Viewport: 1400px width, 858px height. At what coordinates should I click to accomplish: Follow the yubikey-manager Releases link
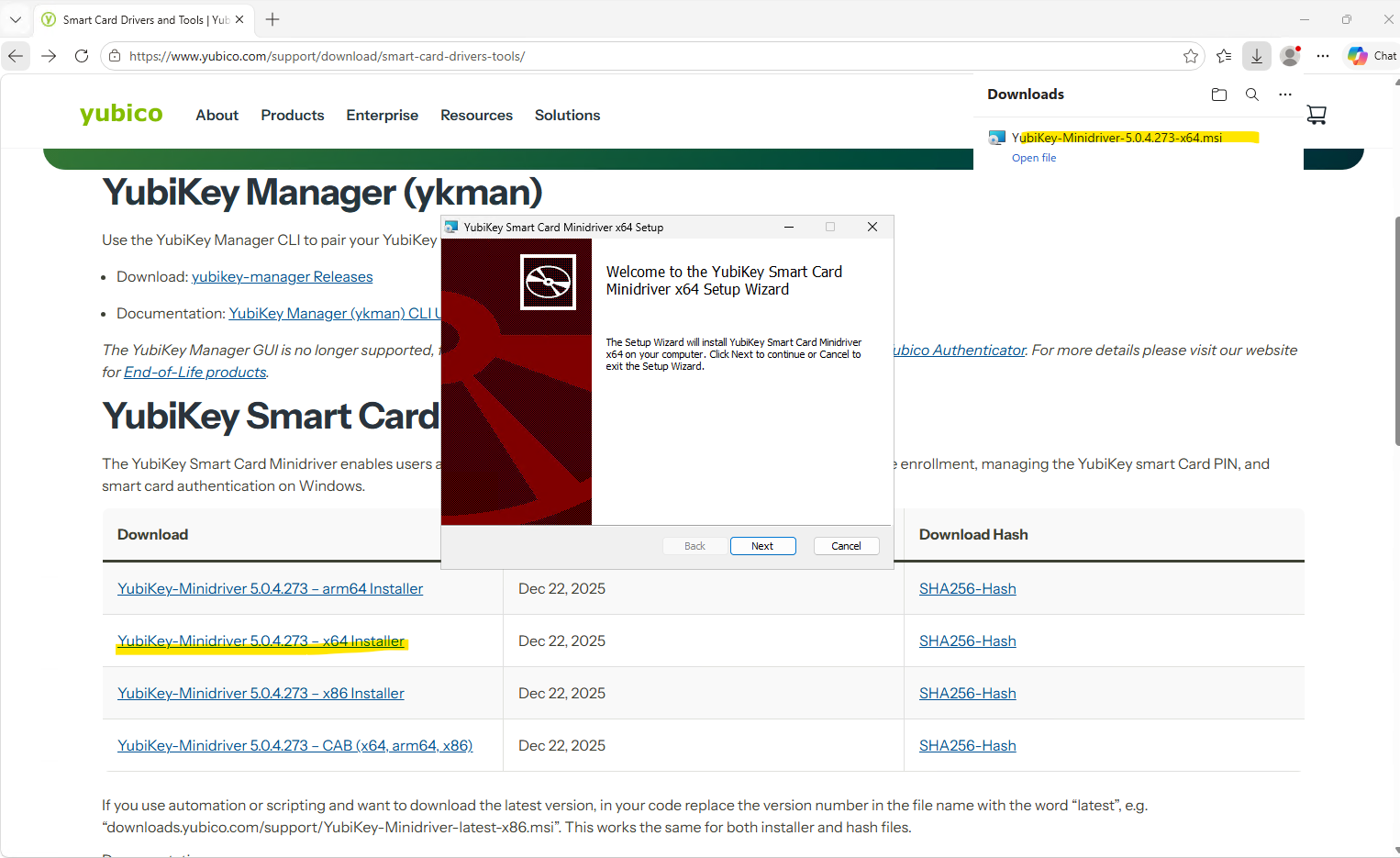click(283, 277)
